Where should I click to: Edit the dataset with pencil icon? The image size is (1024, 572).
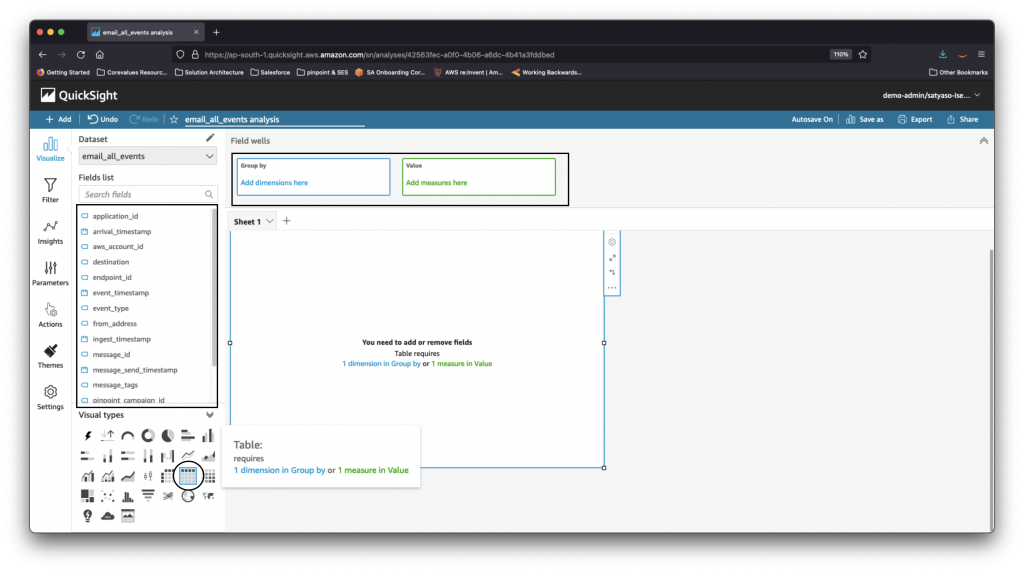click(210, 138)
